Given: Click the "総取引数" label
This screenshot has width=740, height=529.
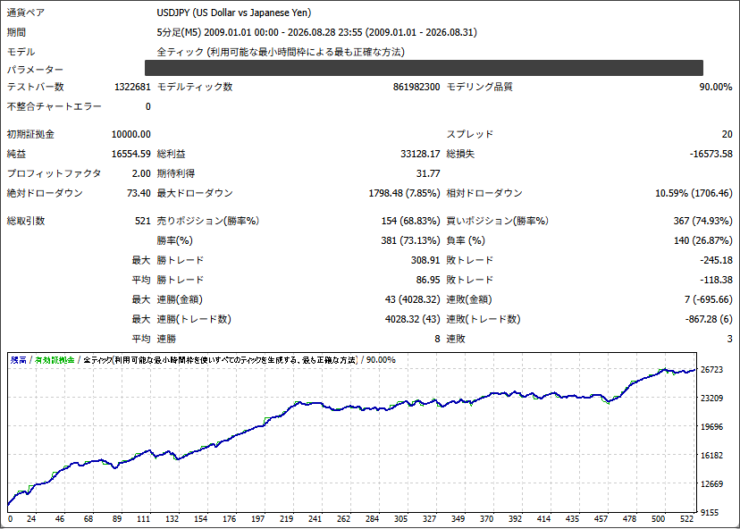Looking at the screenshot, I should click(25, 221).
